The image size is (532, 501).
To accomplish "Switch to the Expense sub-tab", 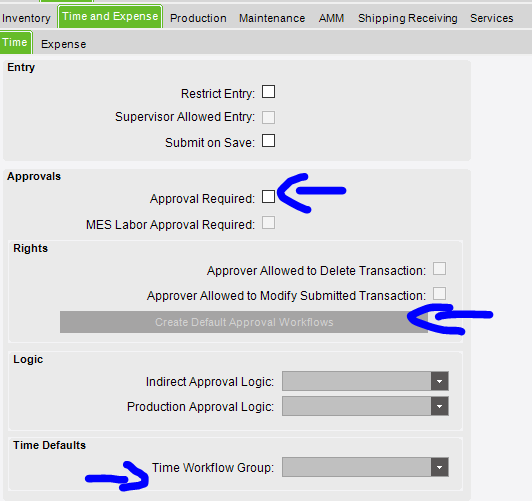I will click(x=63, y=44).
